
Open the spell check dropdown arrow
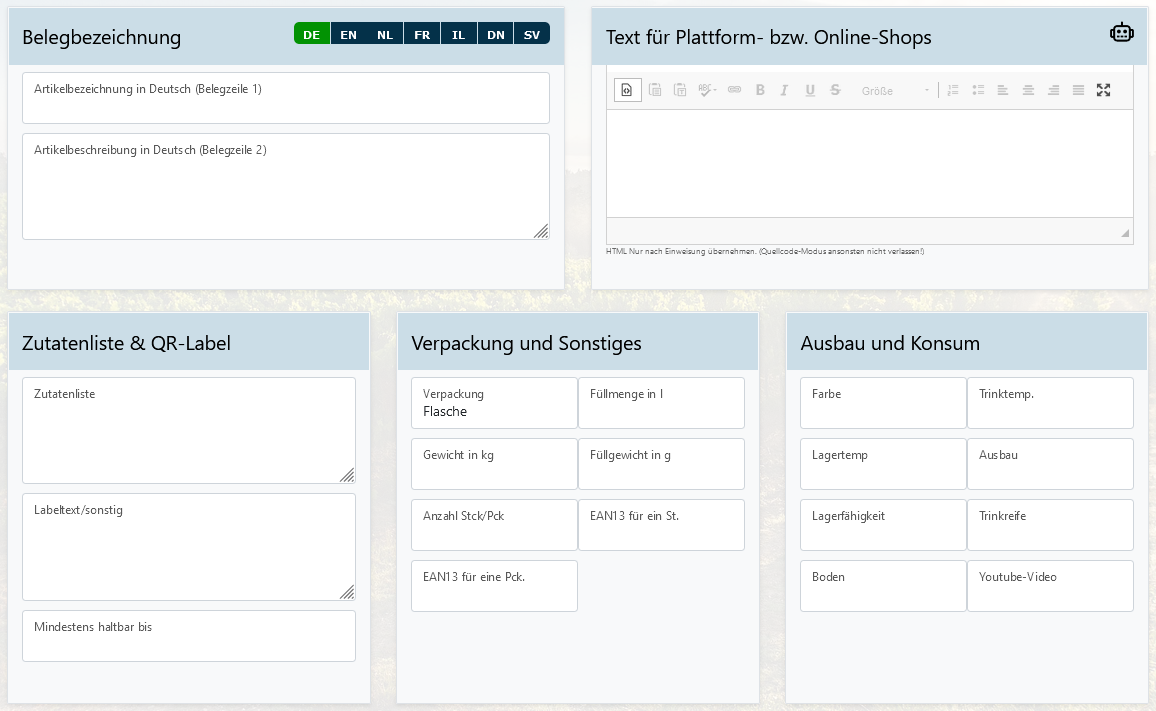click(x=714, y=91)
